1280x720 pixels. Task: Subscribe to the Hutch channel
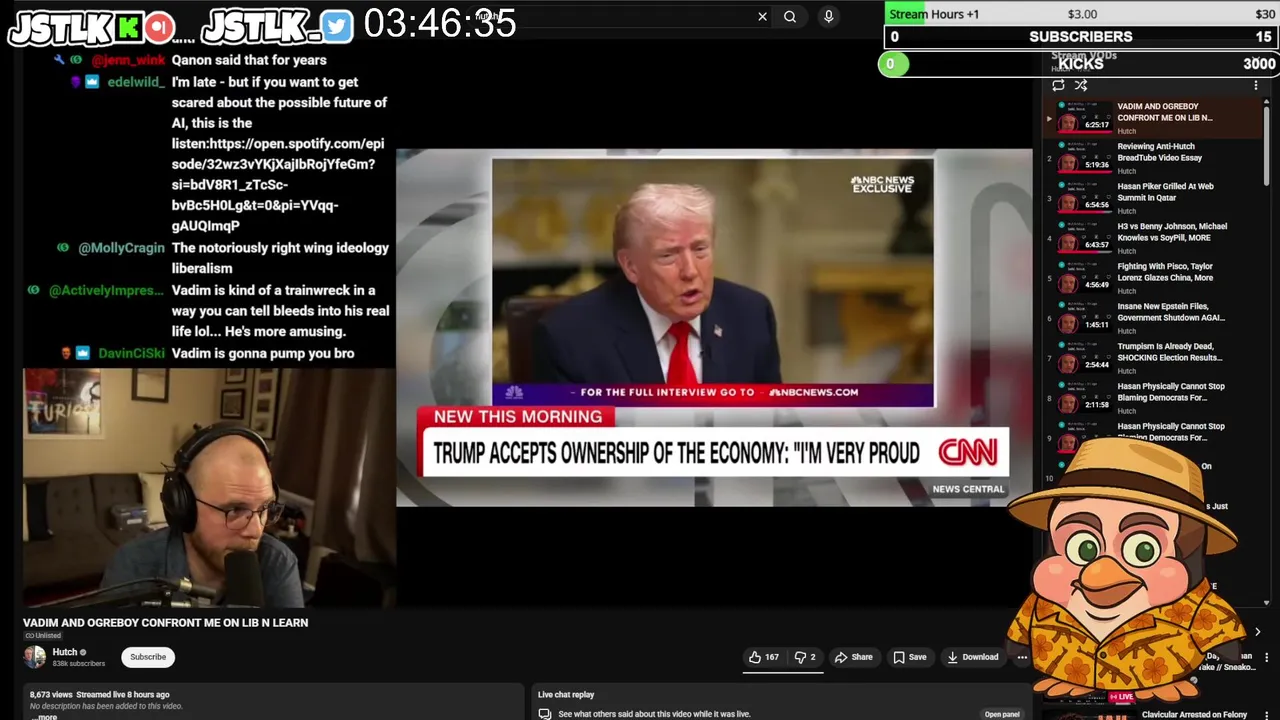[148, 657]
